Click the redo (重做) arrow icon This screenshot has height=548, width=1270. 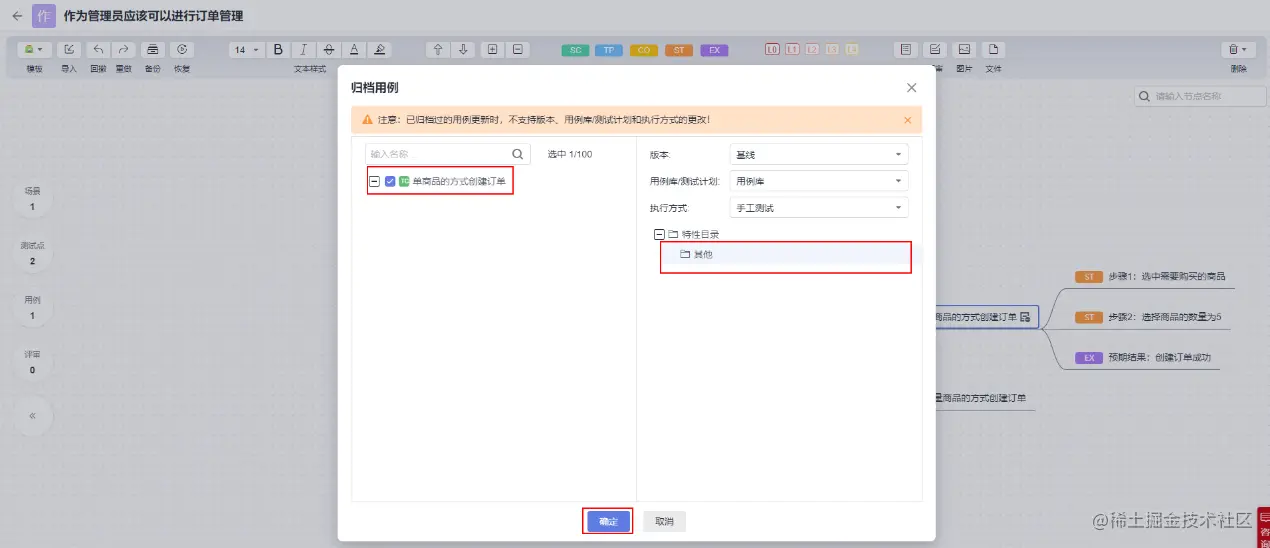click(x=124, y=49)
